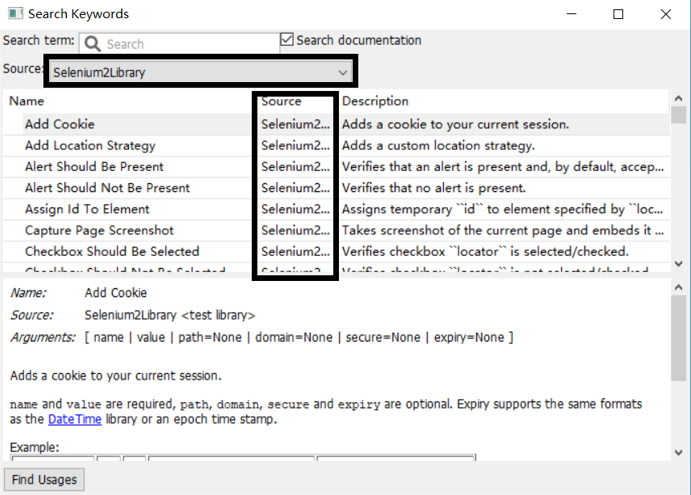This screenshot has width=691, height=495.
Task: Click description starting 'Assigns temporary id to element'
Action: [502, 209]
